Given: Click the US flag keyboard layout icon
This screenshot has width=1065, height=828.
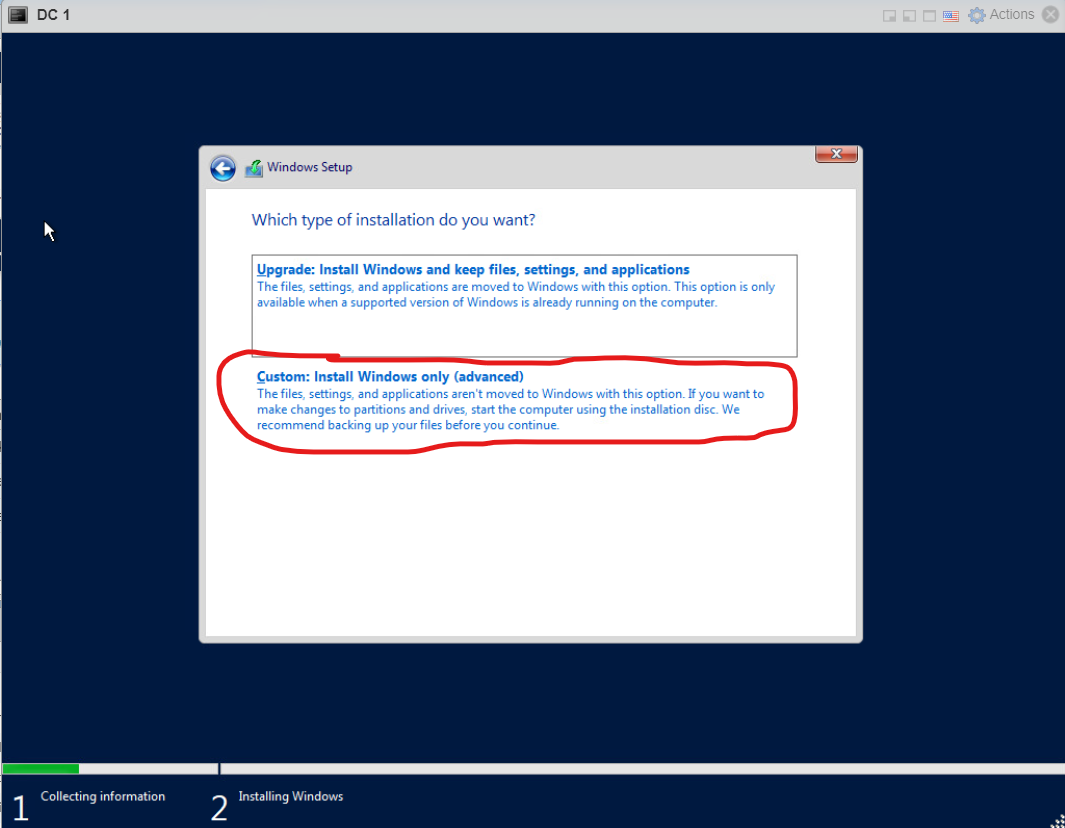Looking at the screenshot, I should (951, 15).
